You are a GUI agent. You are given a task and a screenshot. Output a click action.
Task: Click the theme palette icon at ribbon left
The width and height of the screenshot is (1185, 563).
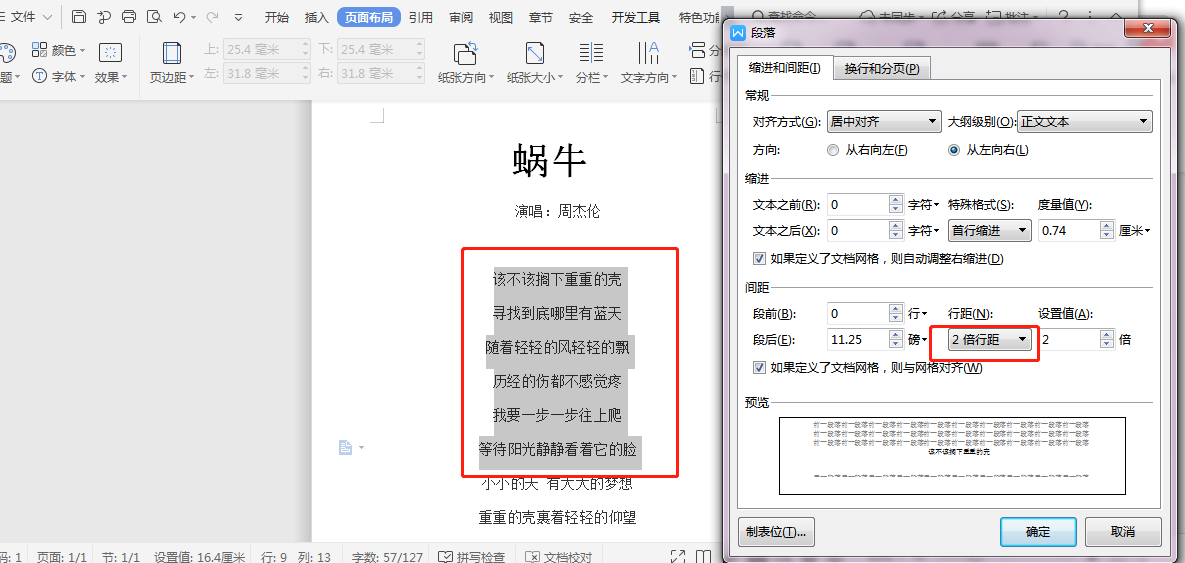[6, 53]
